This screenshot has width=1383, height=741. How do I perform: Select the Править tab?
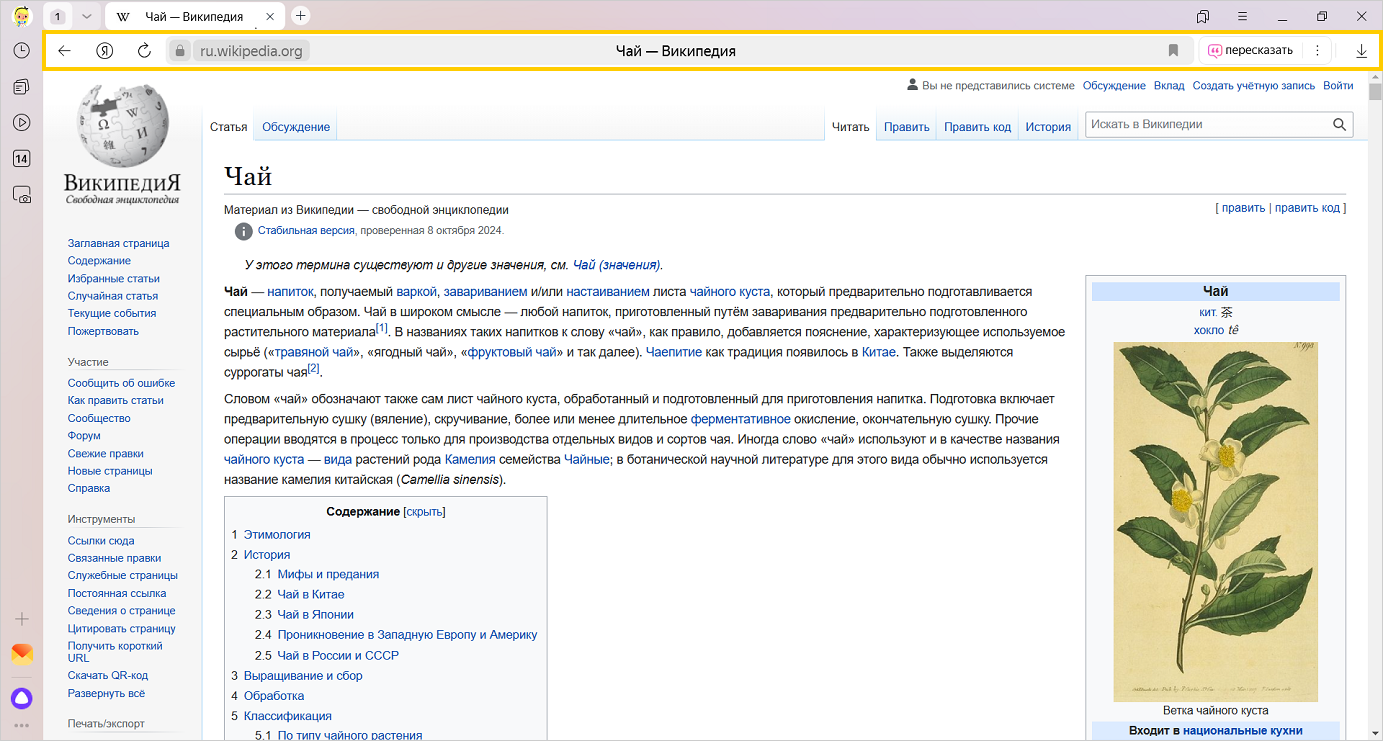(x=907, y=127)
